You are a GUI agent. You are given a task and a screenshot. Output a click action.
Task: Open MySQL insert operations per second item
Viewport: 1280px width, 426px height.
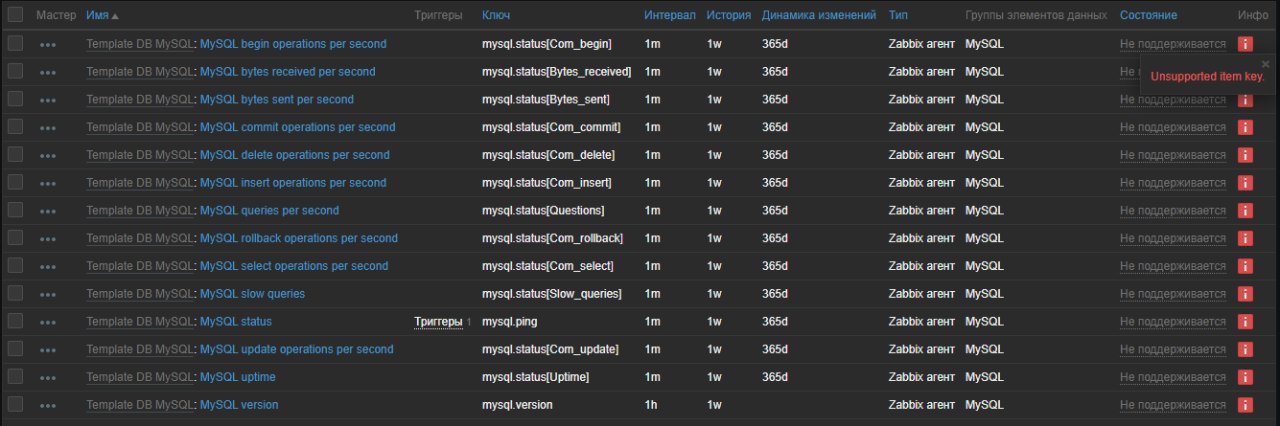tap(293, 183)
